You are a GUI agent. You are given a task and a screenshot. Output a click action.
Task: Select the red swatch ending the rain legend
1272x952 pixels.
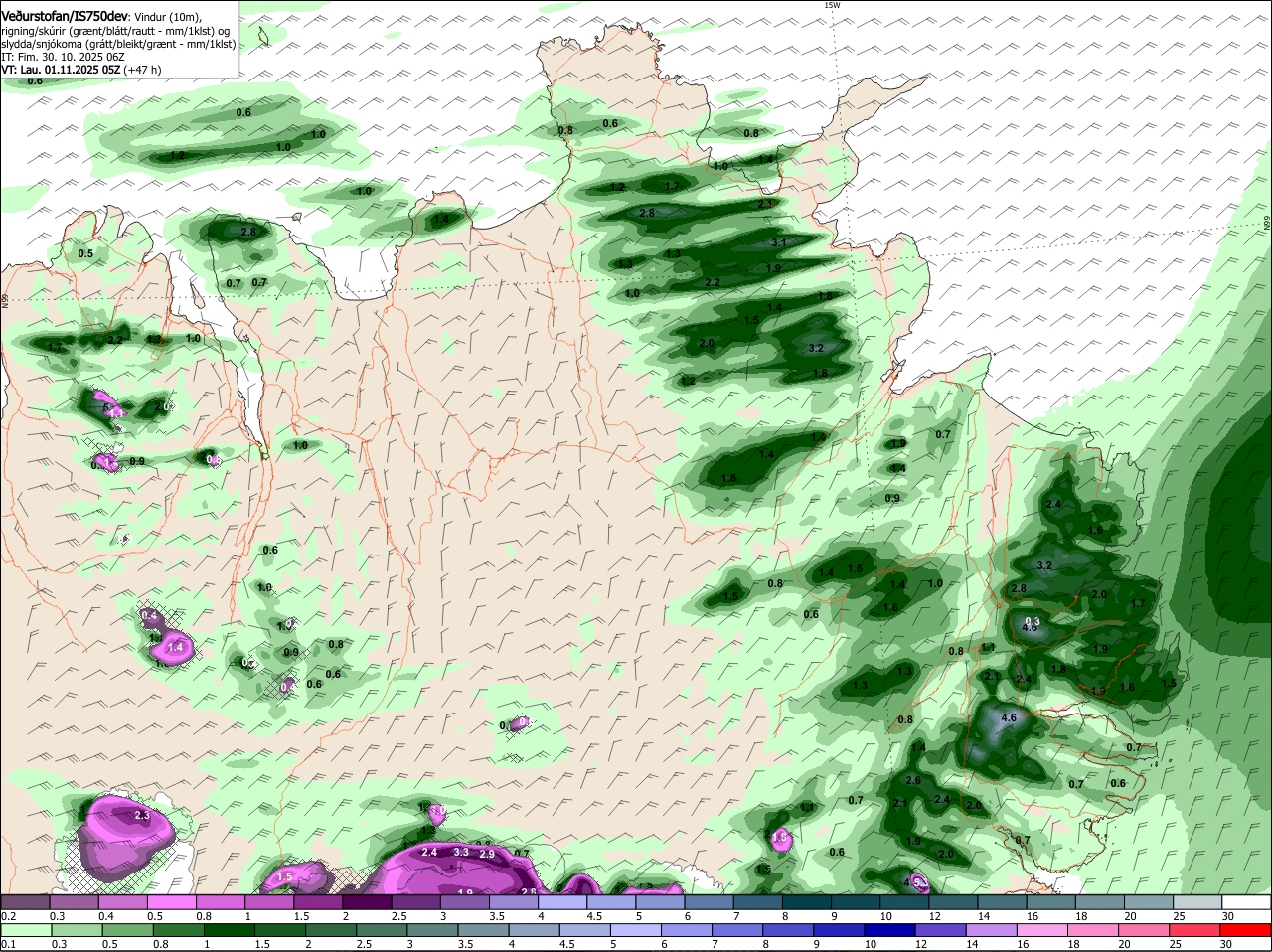tap(1248, 930)
